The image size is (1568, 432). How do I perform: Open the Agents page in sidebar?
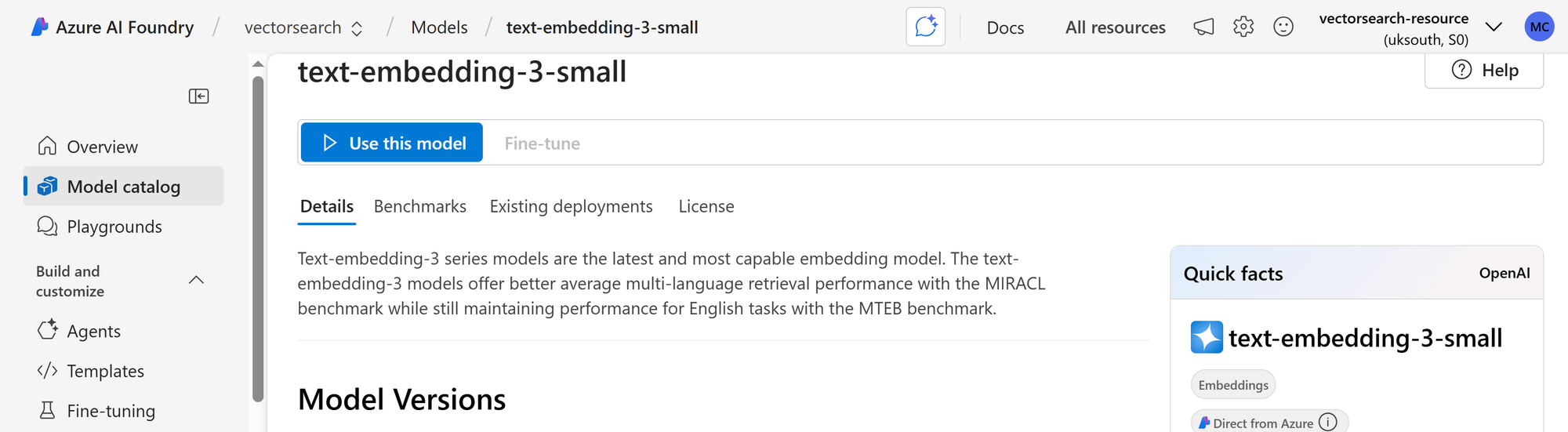pos(93,331)
